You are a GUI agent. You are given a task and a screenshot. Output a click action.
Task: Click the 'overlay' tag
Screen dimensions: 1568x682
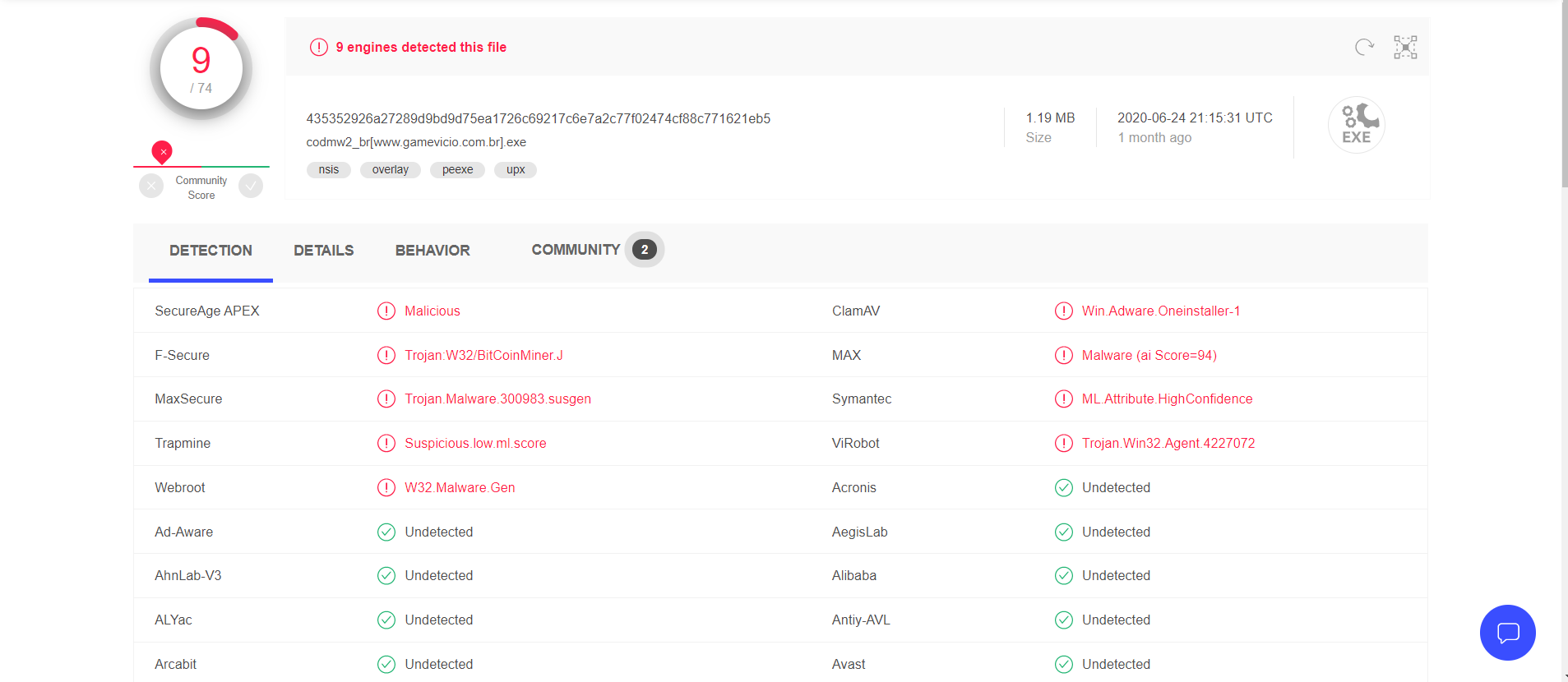coord(391,170)
